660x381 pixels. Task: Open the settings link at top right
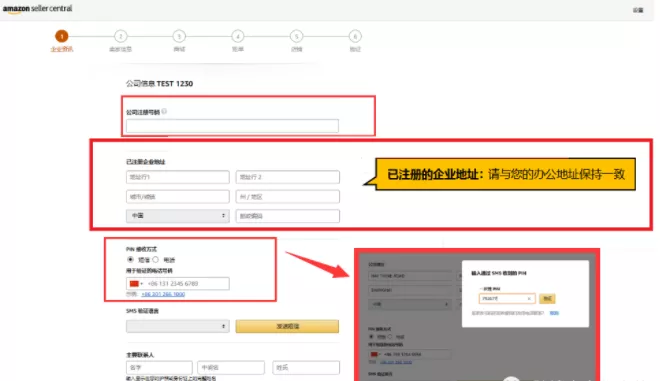[638, 10]
